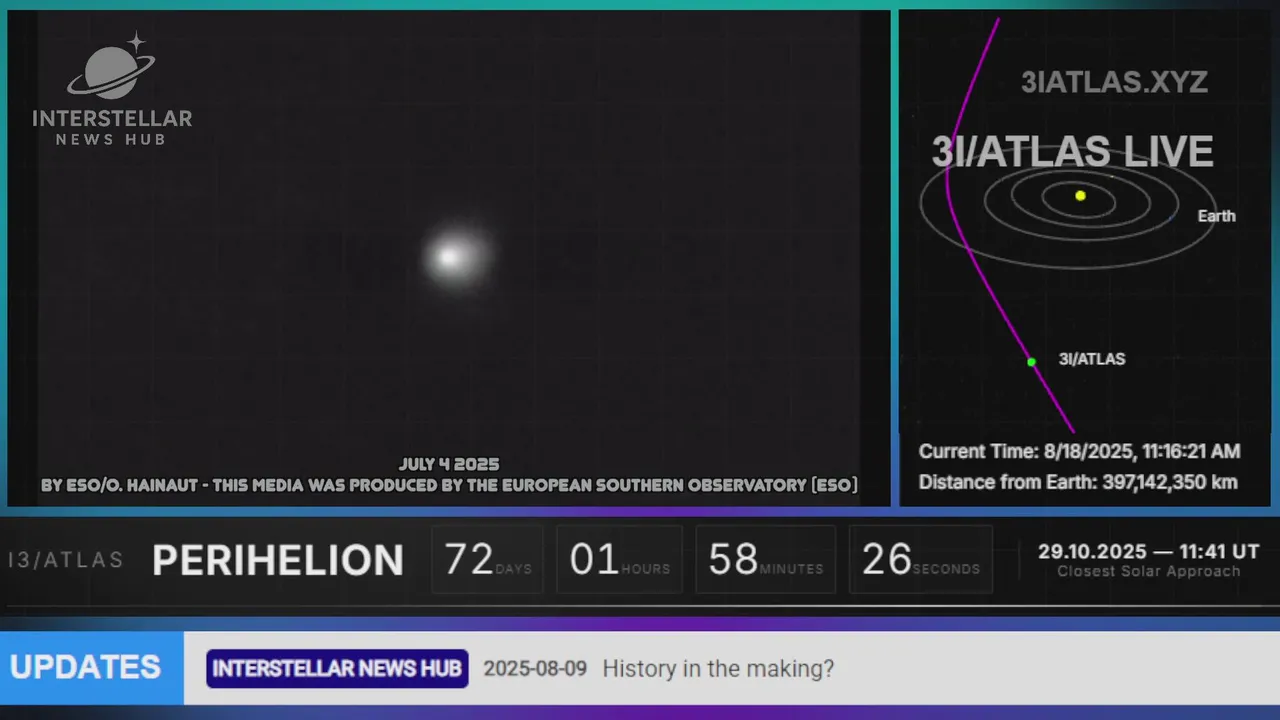
Task: Click the Closest Solar Approach caption
Action: pyautogui.click(x=1148, y=572)
